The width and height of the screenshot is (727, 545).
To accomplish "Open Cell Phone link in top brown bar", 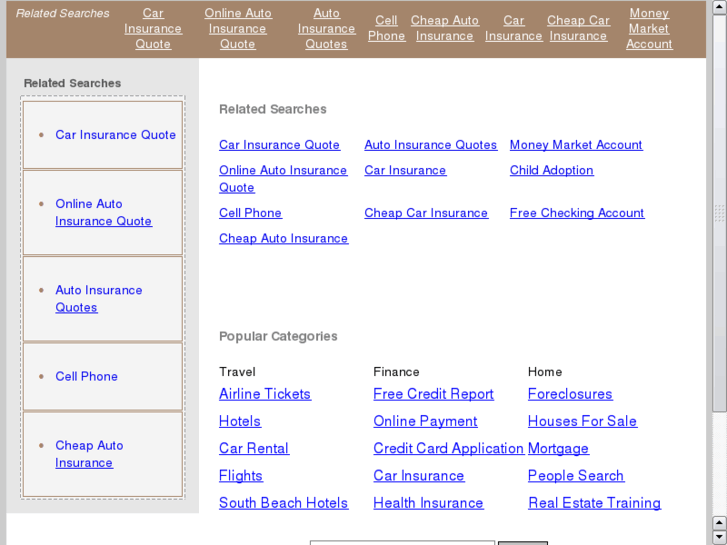I will click(387, 28).
